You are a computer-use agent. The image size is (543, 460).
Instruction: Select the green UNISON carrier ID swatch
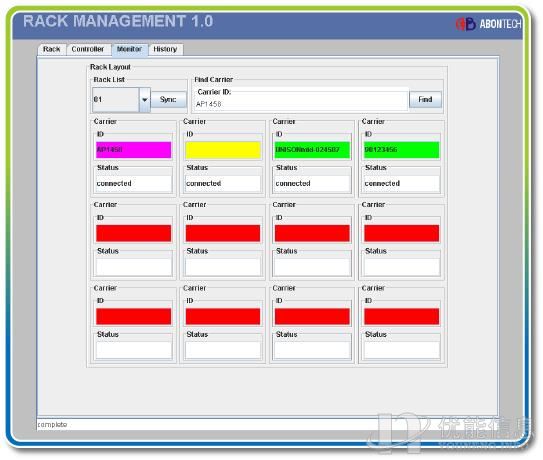tap(312, 150)
